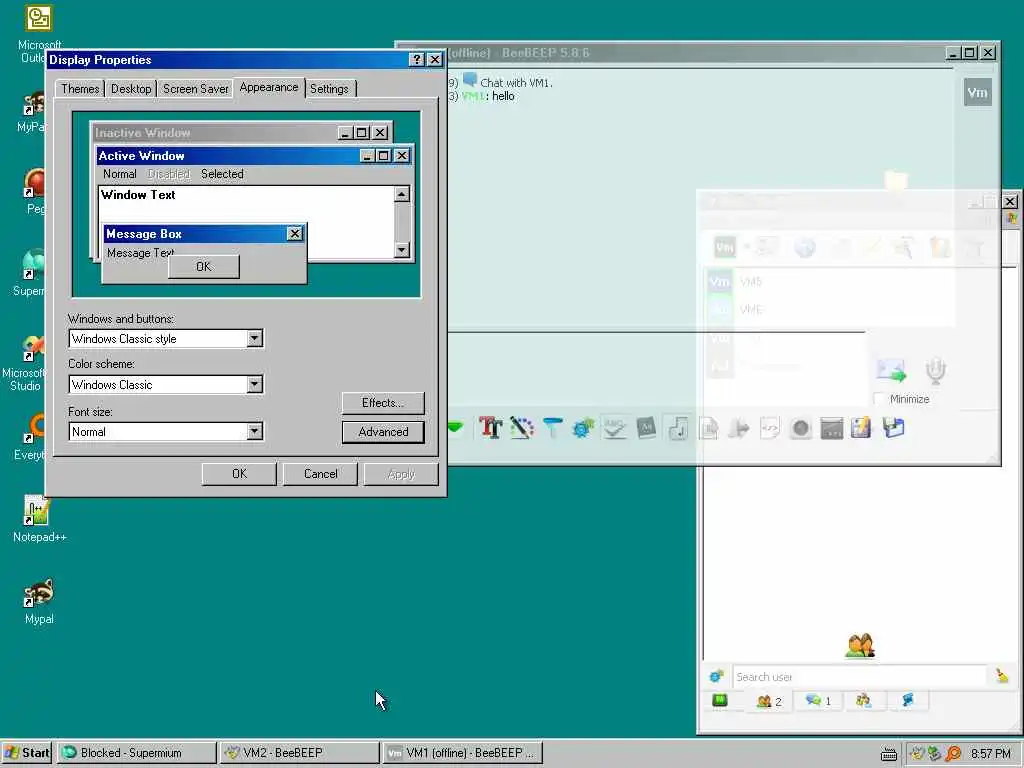The image size is (1024, 768).
Task: Click the font (Tr) icon in BeeBEEP chat toolbar
Action: (490, 428)
